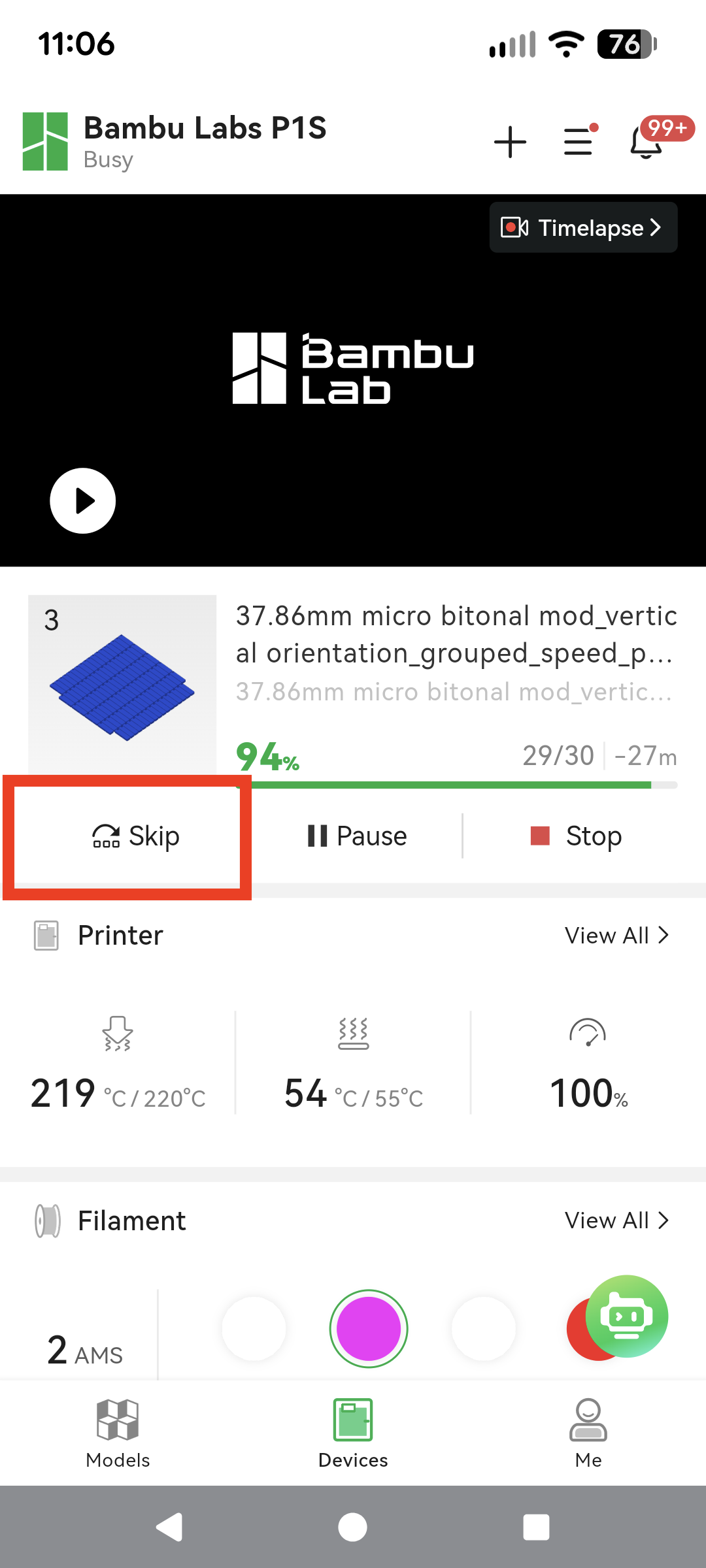706x1568 pixels.
Task: Tap the nozzle temperature 219°C reading
Action: [118, 1065]
